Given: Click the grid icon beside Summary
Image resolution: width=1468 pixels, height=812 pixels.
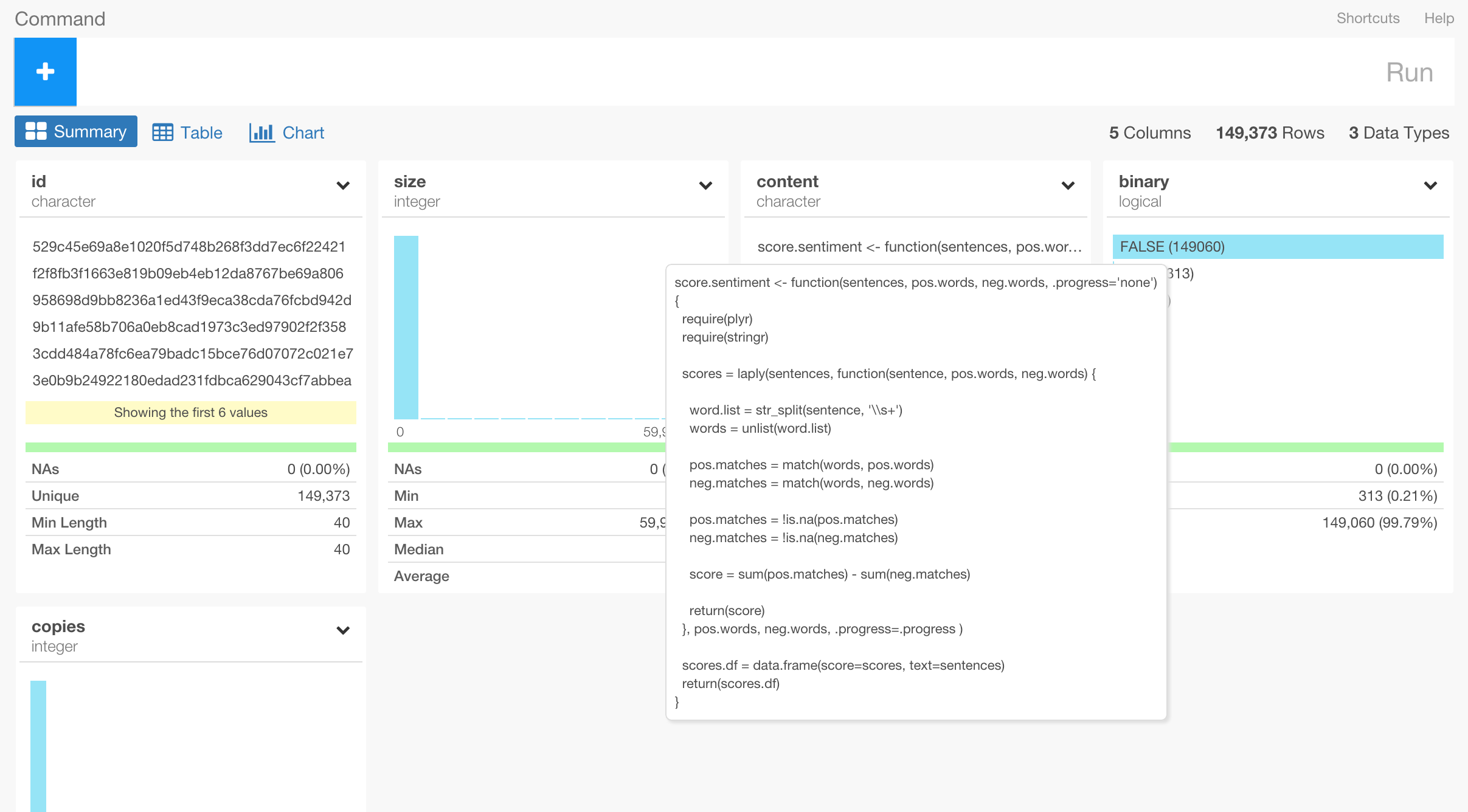Looking at the screenshot, I should (x=38, y=131).
